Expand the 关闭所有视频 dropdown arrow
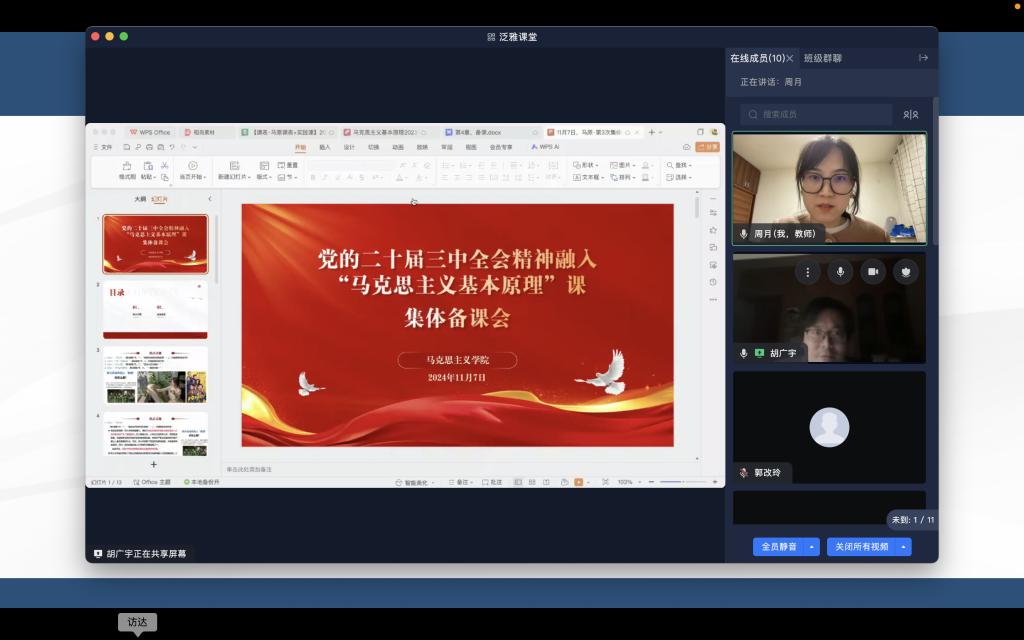Screen dimensions: 1024x640 (904, 547)
